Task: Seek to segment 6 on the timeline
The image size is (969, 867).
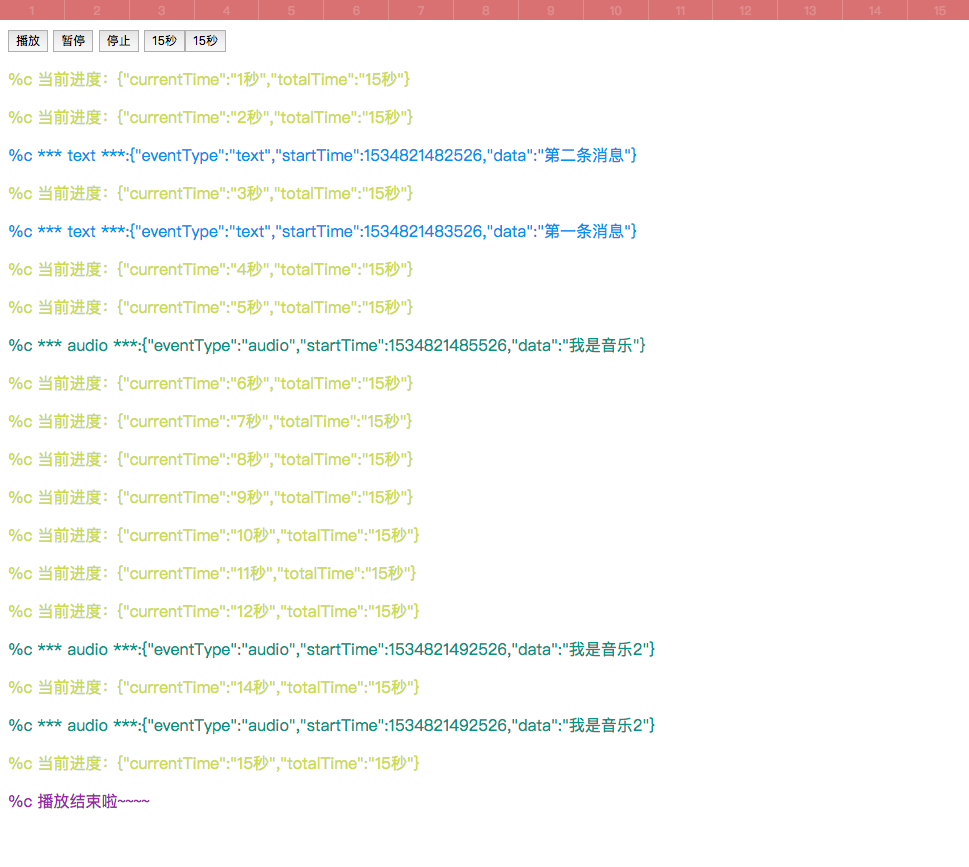Action: (x=356, y=10)
